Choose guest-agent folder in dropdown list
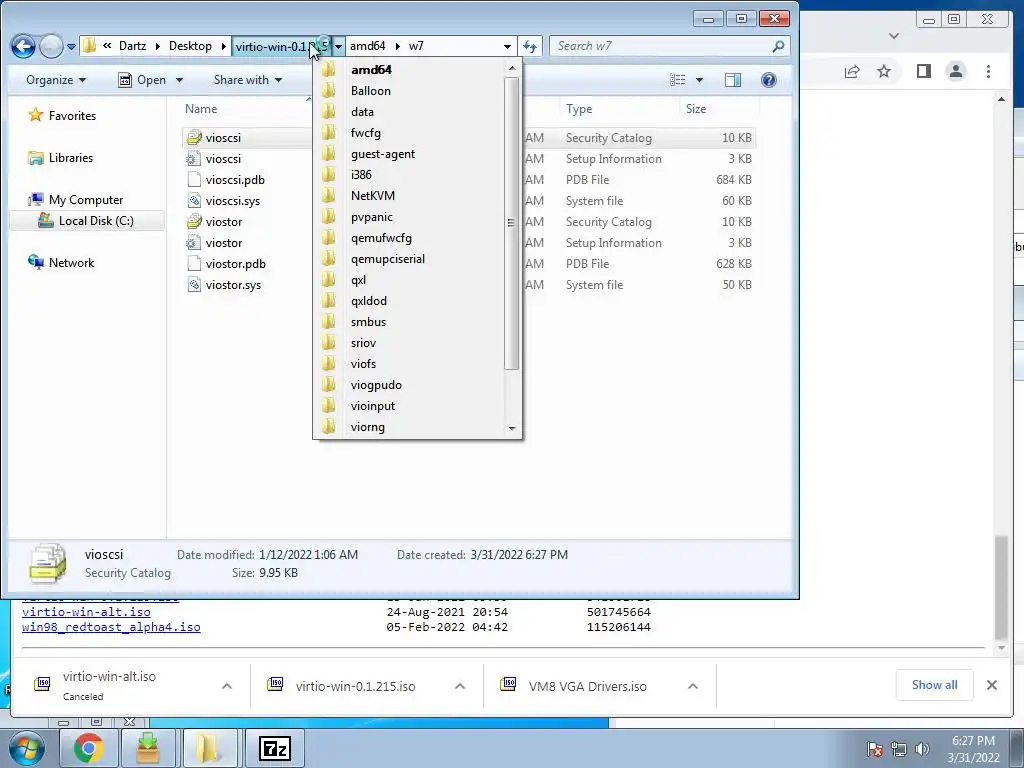1024x768 pixels. (x=409, y=154)
